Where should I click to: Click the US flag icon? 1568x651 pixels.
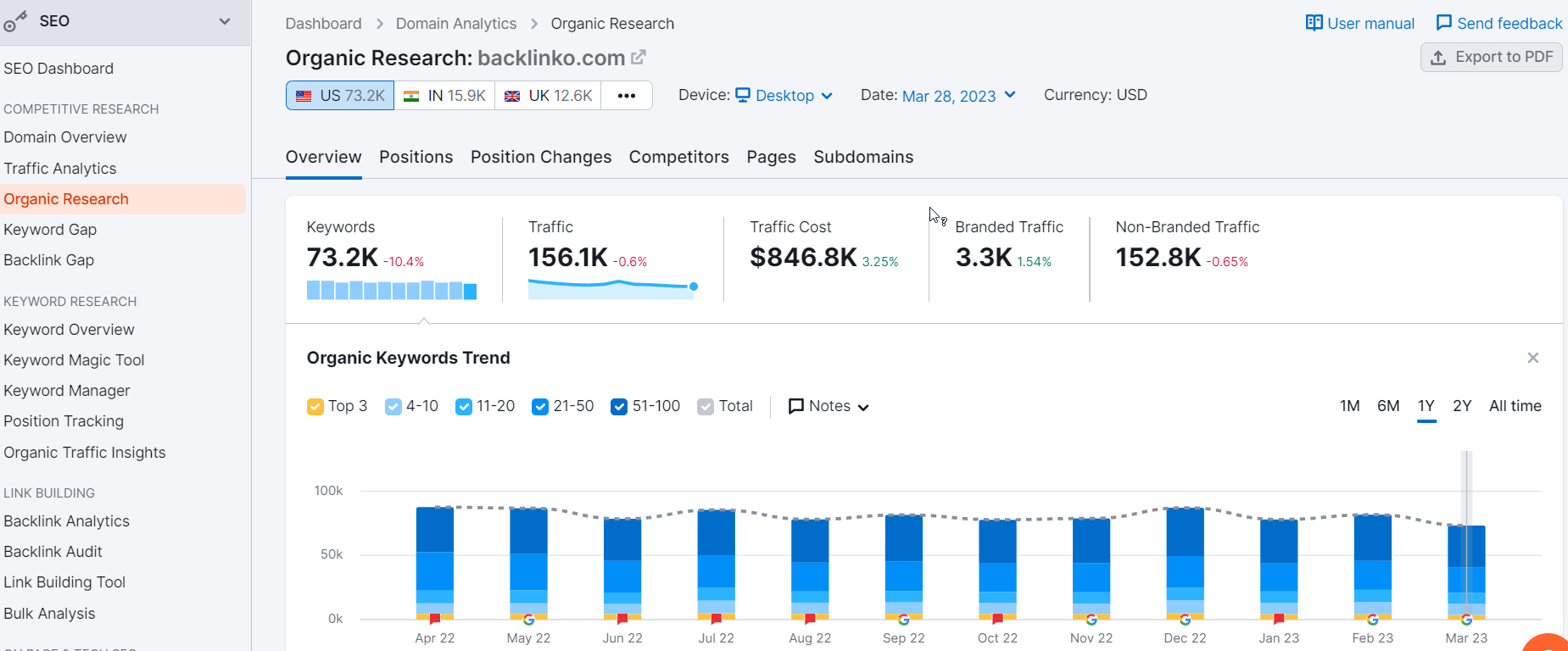click(x=304, y=96)
